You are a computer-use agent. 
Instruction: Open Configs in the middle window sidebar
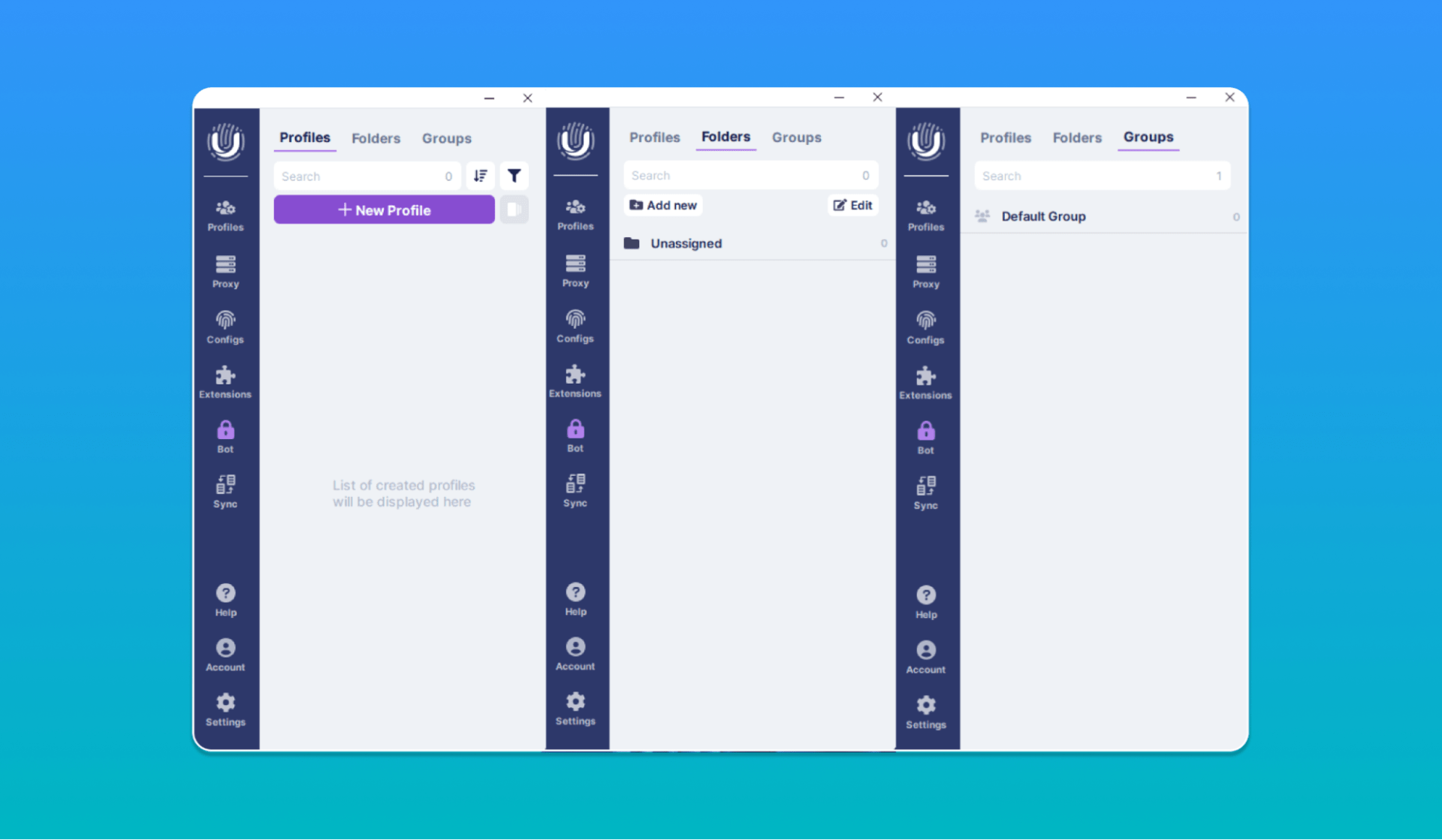(575, 327)
